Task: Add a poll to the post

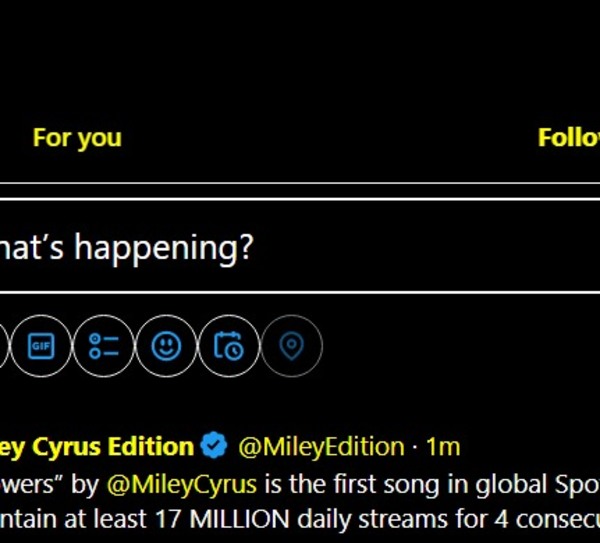Action: (x=104, y=347)
